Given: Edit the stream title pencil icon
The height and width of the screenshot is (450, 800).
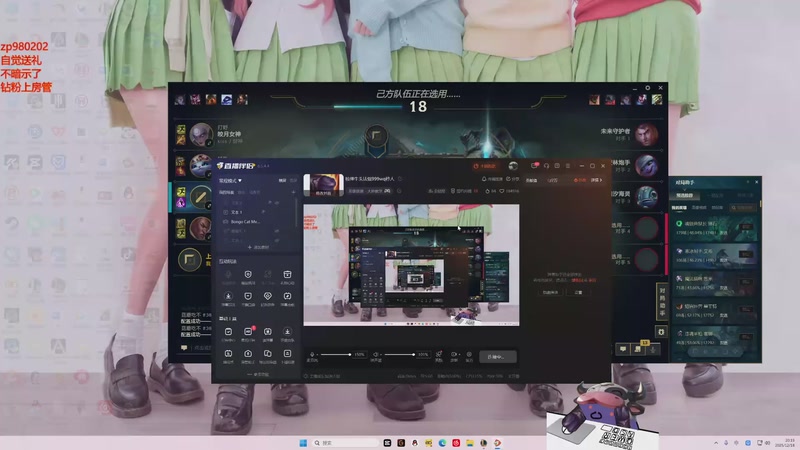Looking at the screenshot, I should tap(400, 179).
